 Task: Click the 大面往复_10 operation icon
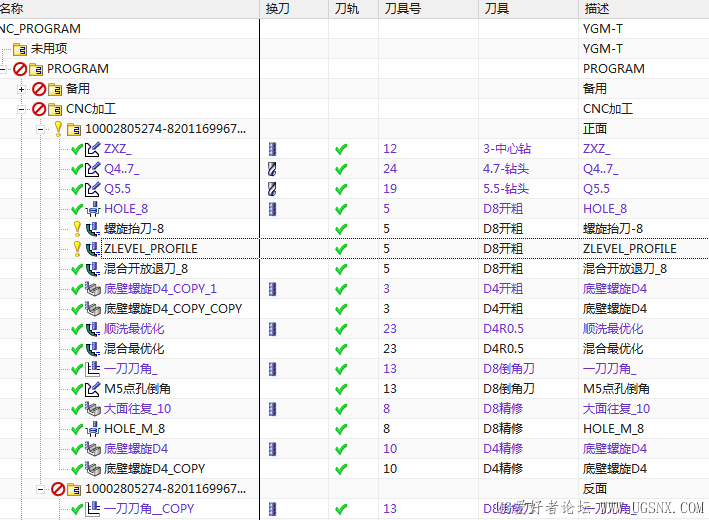point(93,409)
